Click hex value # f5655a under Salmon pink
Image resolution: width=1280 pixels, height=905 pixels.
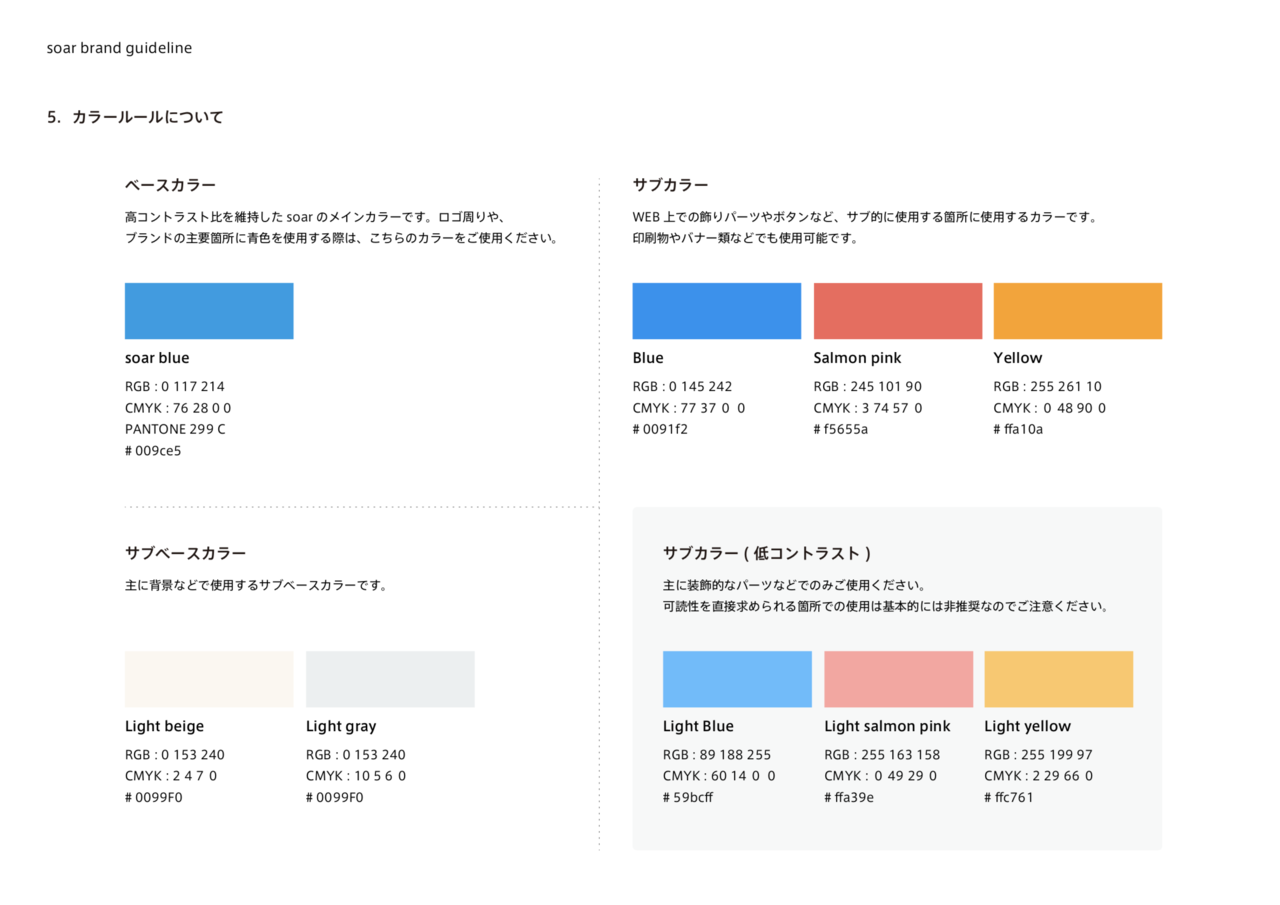pos(840,430)
